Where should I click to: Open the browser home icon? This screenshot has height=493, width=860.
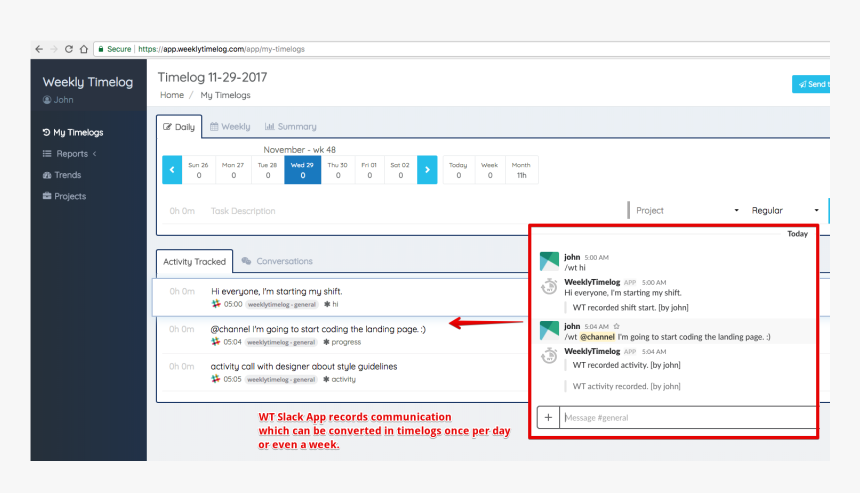pos(84,49)
